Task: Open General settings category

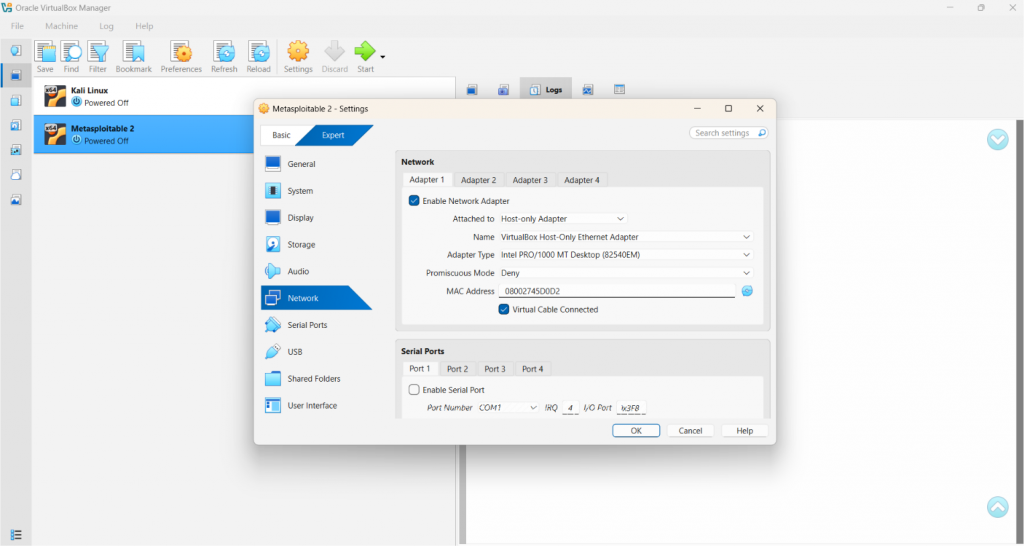Action: (x=314, y=164)
